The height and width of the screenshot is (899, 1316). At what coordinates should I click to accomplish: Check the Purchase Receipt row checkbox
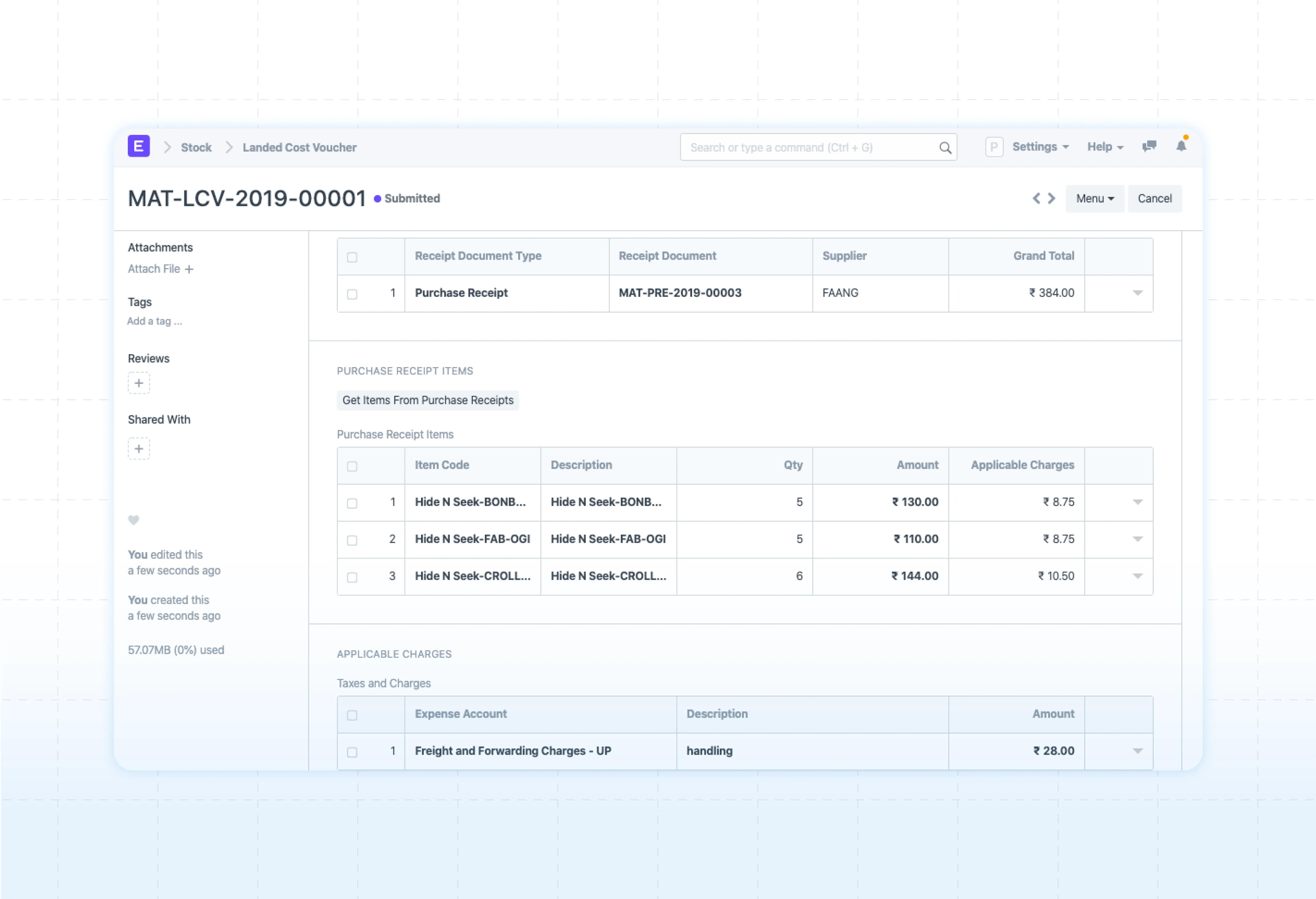352,294
